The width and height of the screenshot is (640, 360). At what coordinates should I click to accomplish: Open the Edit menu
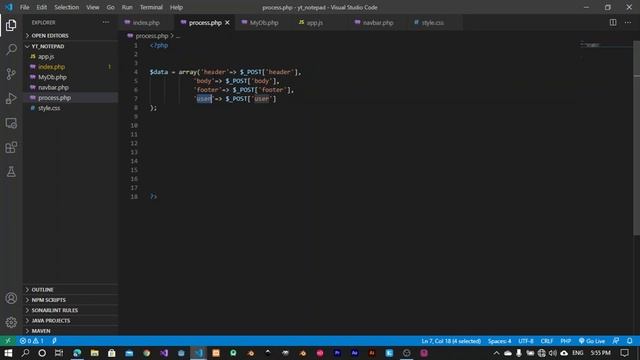42,7
